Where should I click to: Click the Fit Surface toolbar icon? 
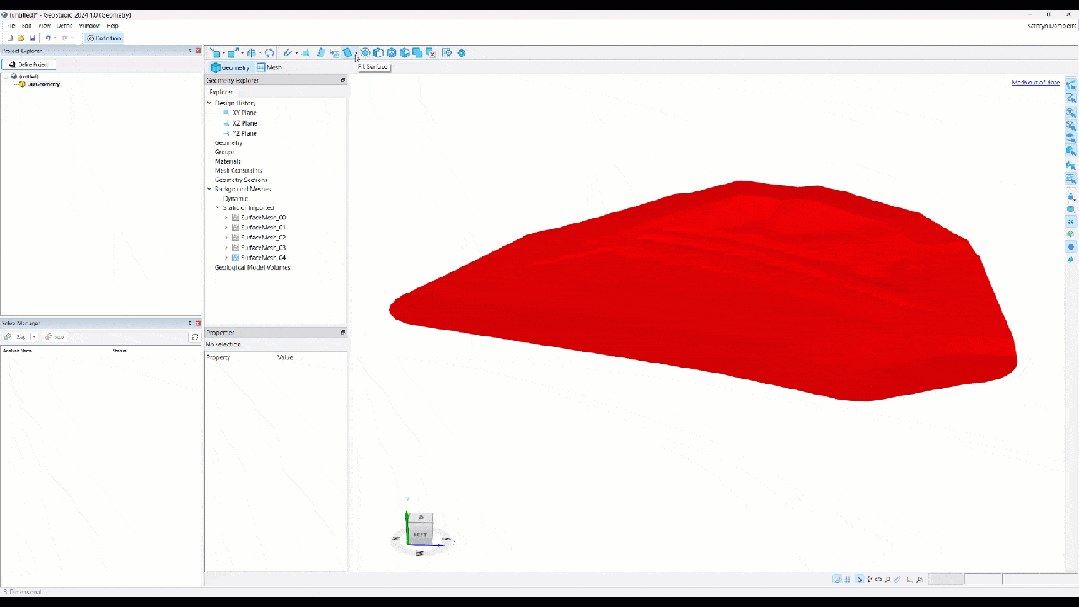pyautogui.click(x=348, y=52)
